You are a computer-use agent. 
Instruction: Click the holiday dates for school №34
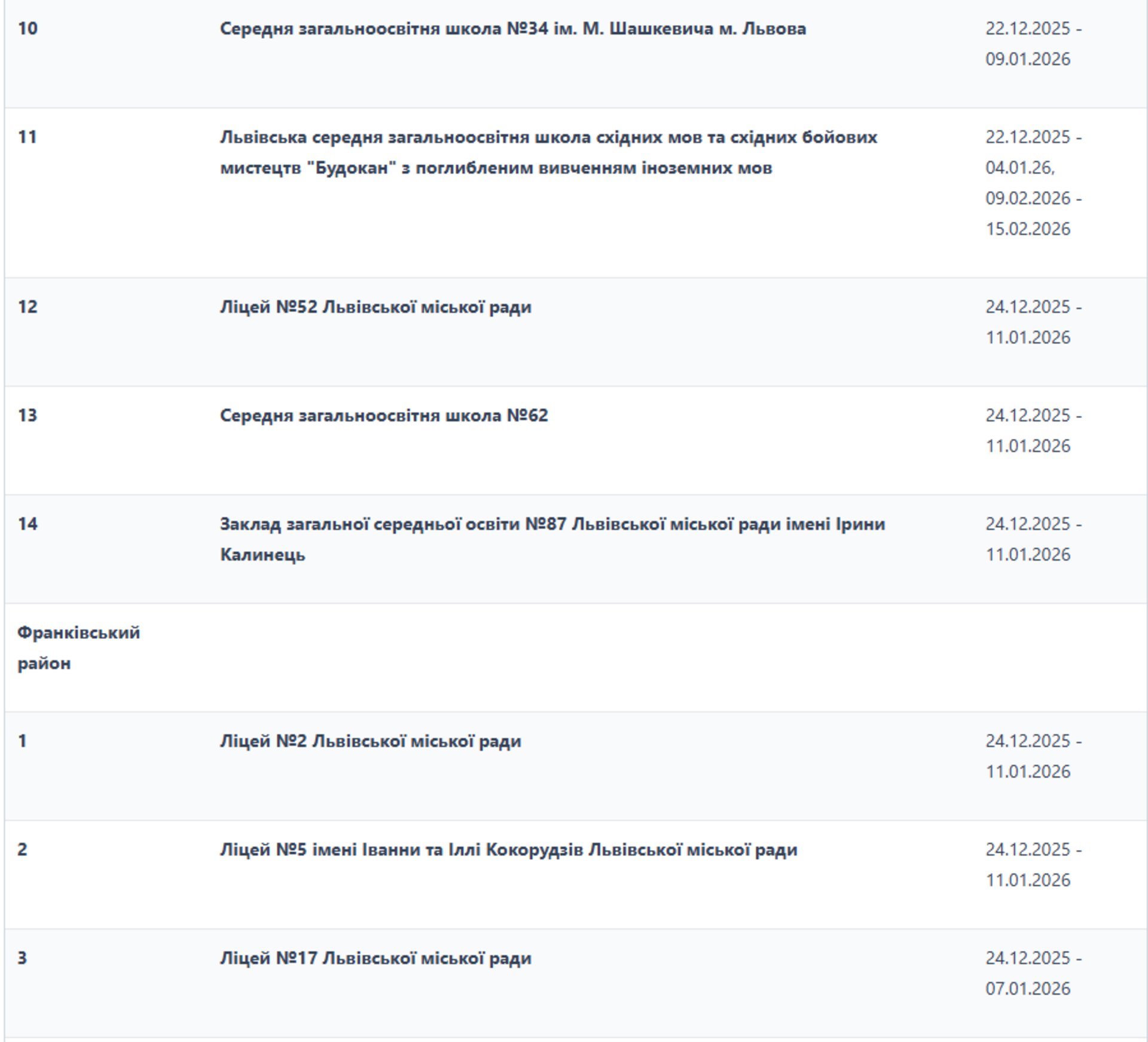[1033, 44]
